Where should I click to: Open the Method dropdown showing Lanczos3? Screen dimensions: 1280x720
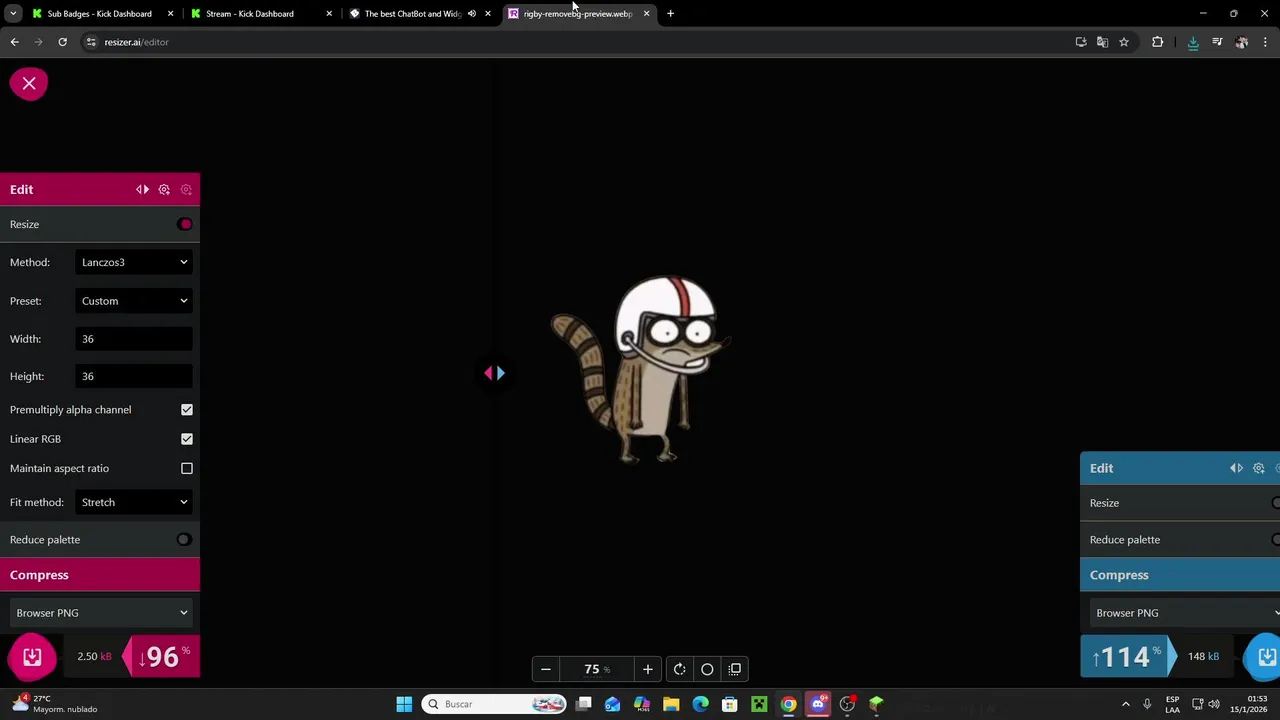coord(134,262)
